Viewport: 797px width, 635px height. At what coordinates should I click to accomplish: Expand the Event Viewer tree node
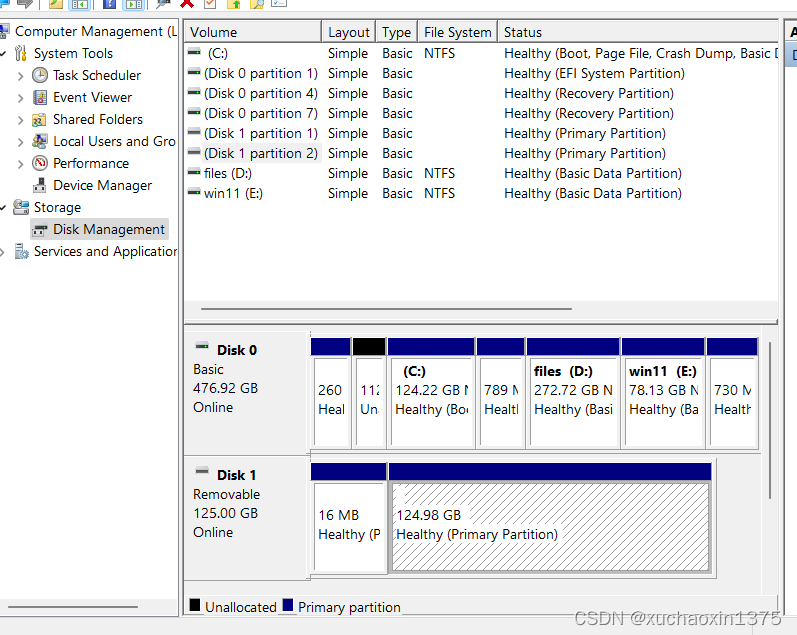(x=21, y=97)
